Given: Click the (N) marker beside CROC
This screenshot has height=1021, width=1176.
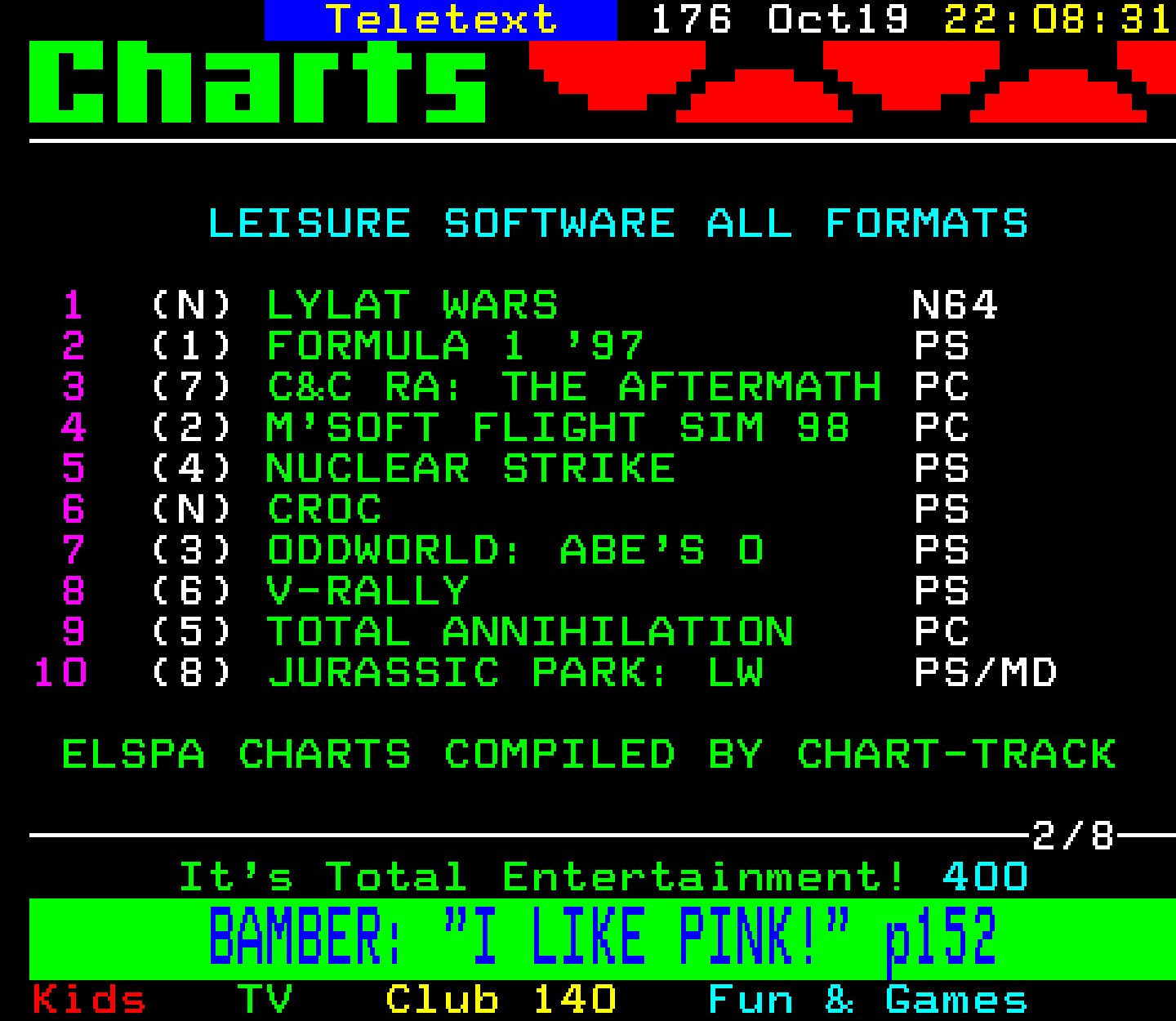Looking at the screenshot, I should 192,510.
